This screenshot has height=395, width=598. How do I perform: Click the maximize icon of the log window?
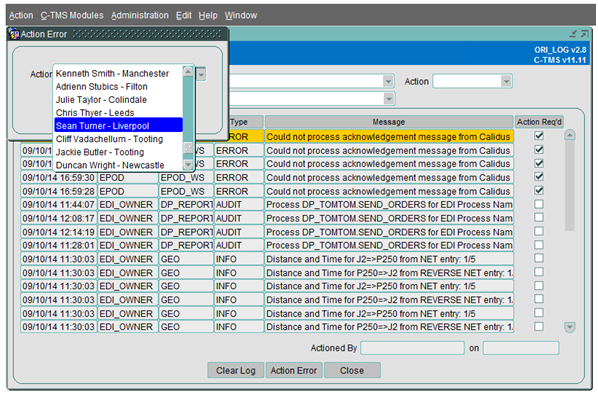point(585,34)
